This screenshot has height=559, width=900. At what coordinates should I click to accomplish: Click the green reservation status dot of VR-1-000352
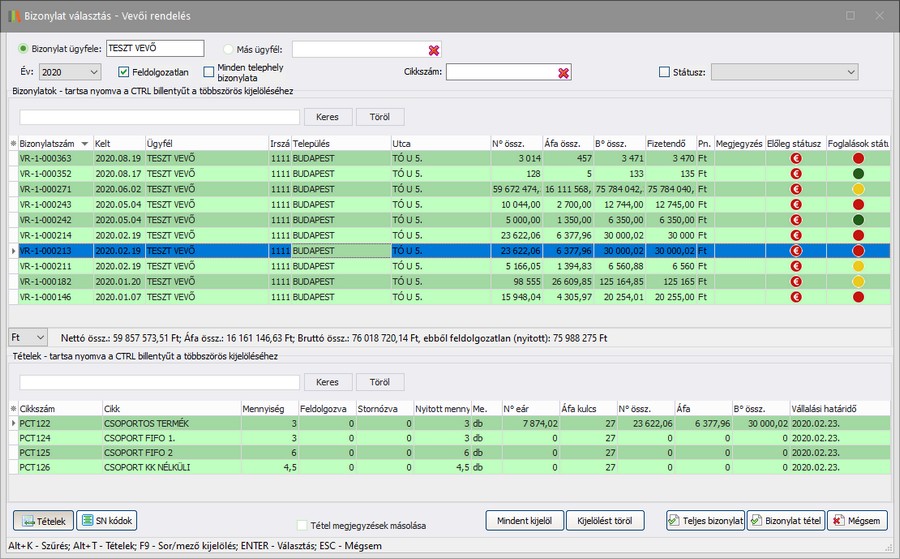[858, 172]
